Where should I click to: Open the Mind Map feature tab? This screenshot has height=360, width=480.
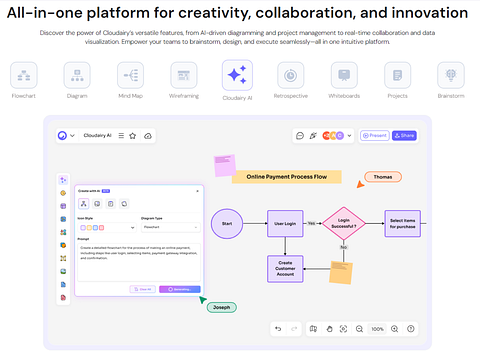[130, 81]
